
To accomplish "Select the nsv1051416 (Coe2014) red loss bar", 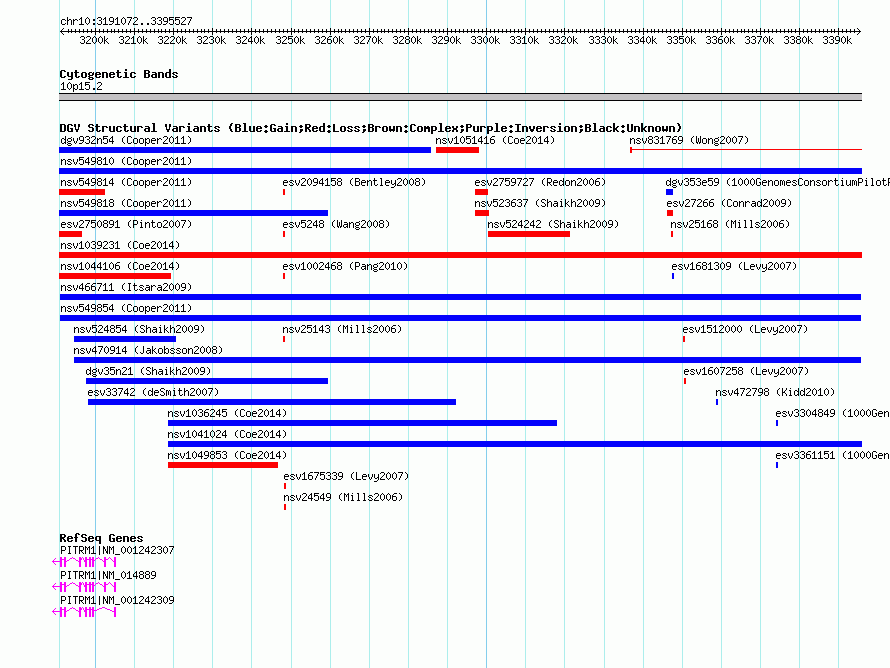I will coord(457,150).
